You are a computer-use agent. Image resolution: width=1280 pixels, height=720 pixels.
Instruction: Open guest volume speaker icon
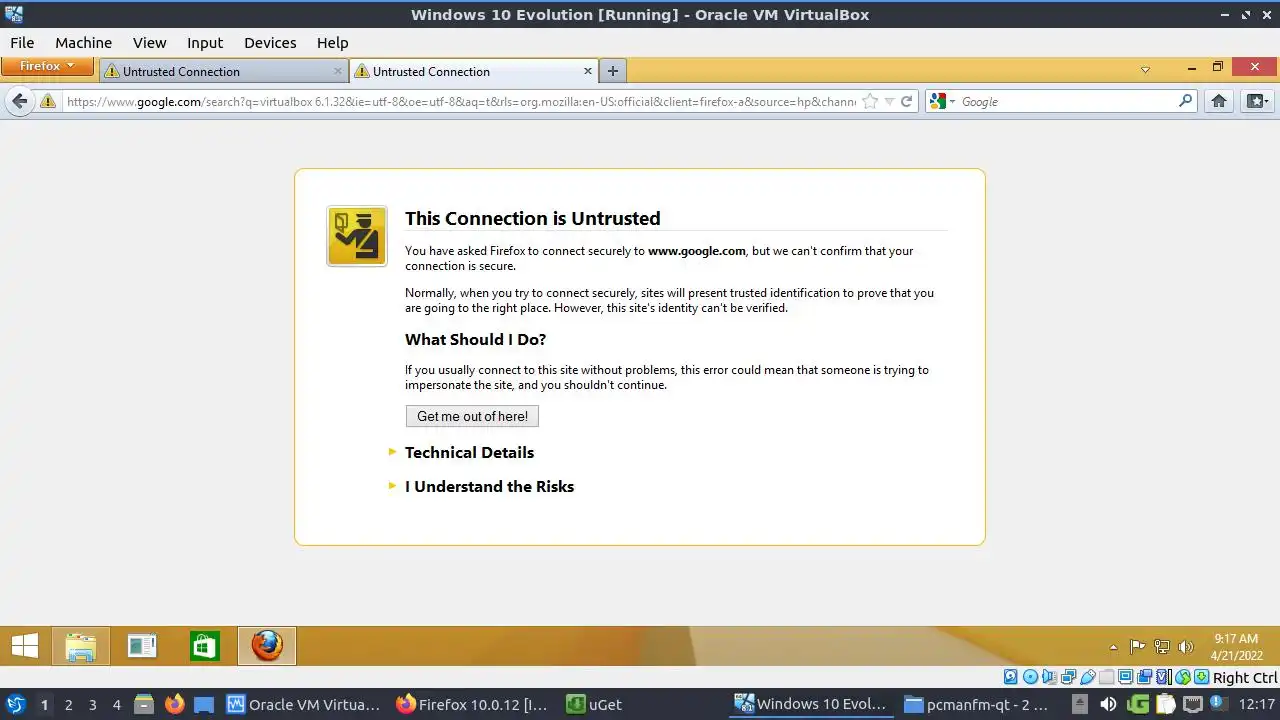(1186, 647)
